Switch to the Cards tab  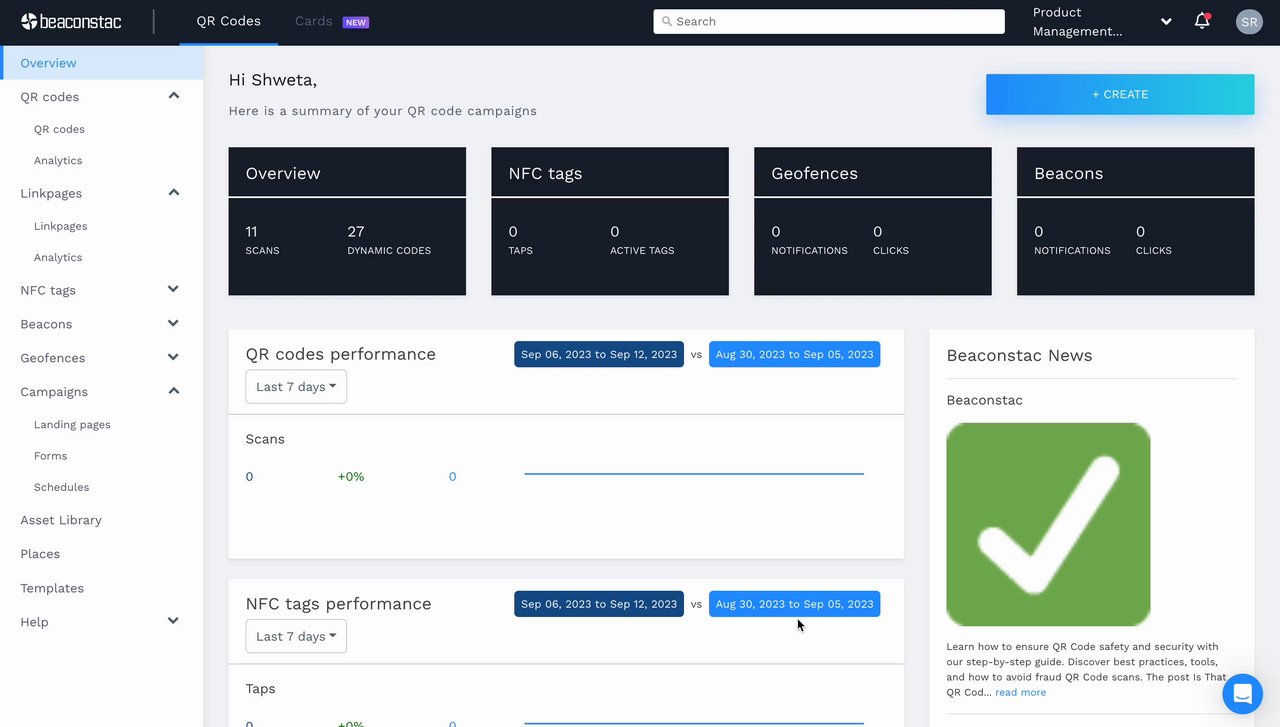pyautogui.click(x=313, y=21)
